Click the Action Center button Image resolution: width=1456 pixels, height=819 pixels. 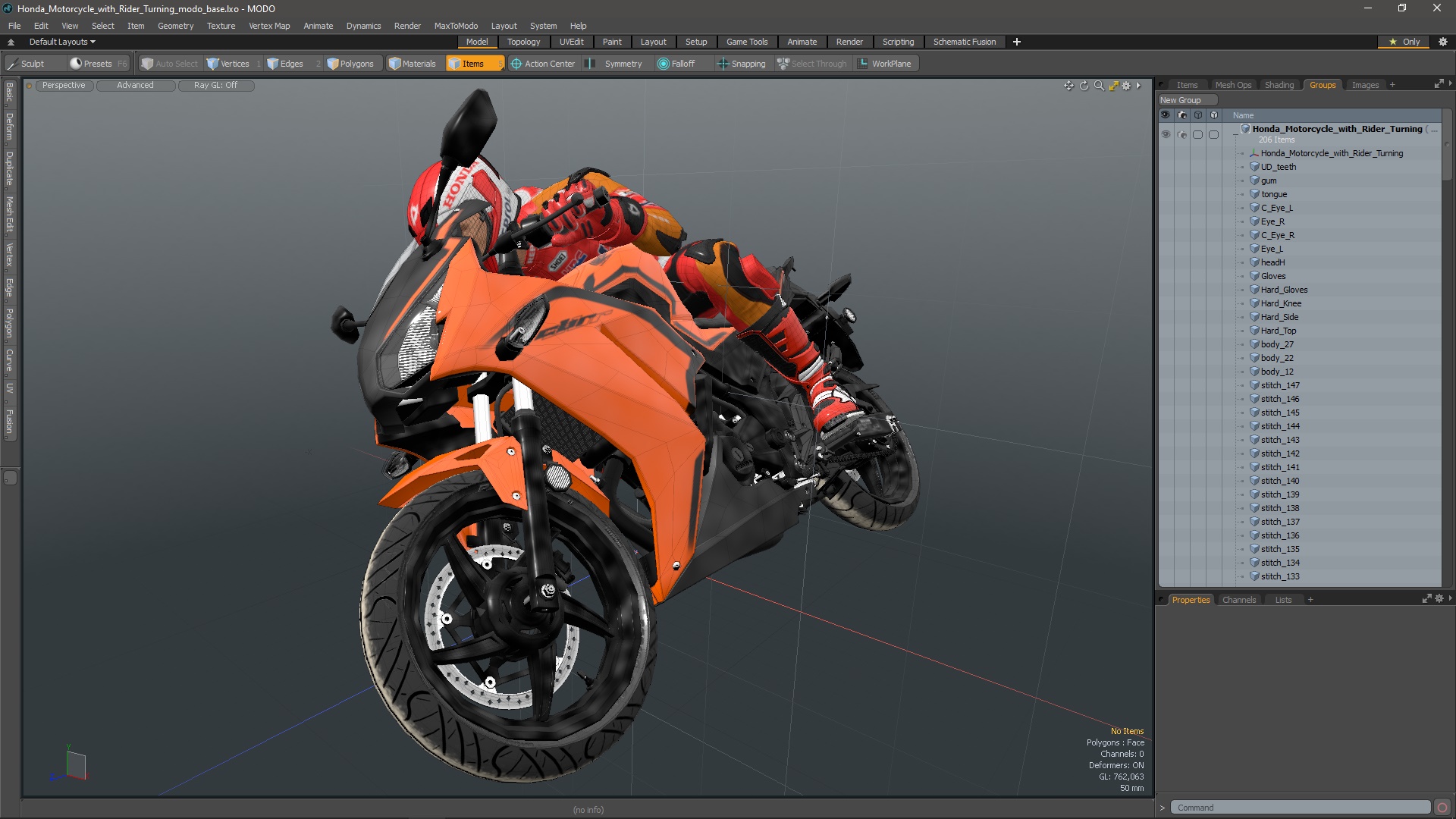point(543,64)
